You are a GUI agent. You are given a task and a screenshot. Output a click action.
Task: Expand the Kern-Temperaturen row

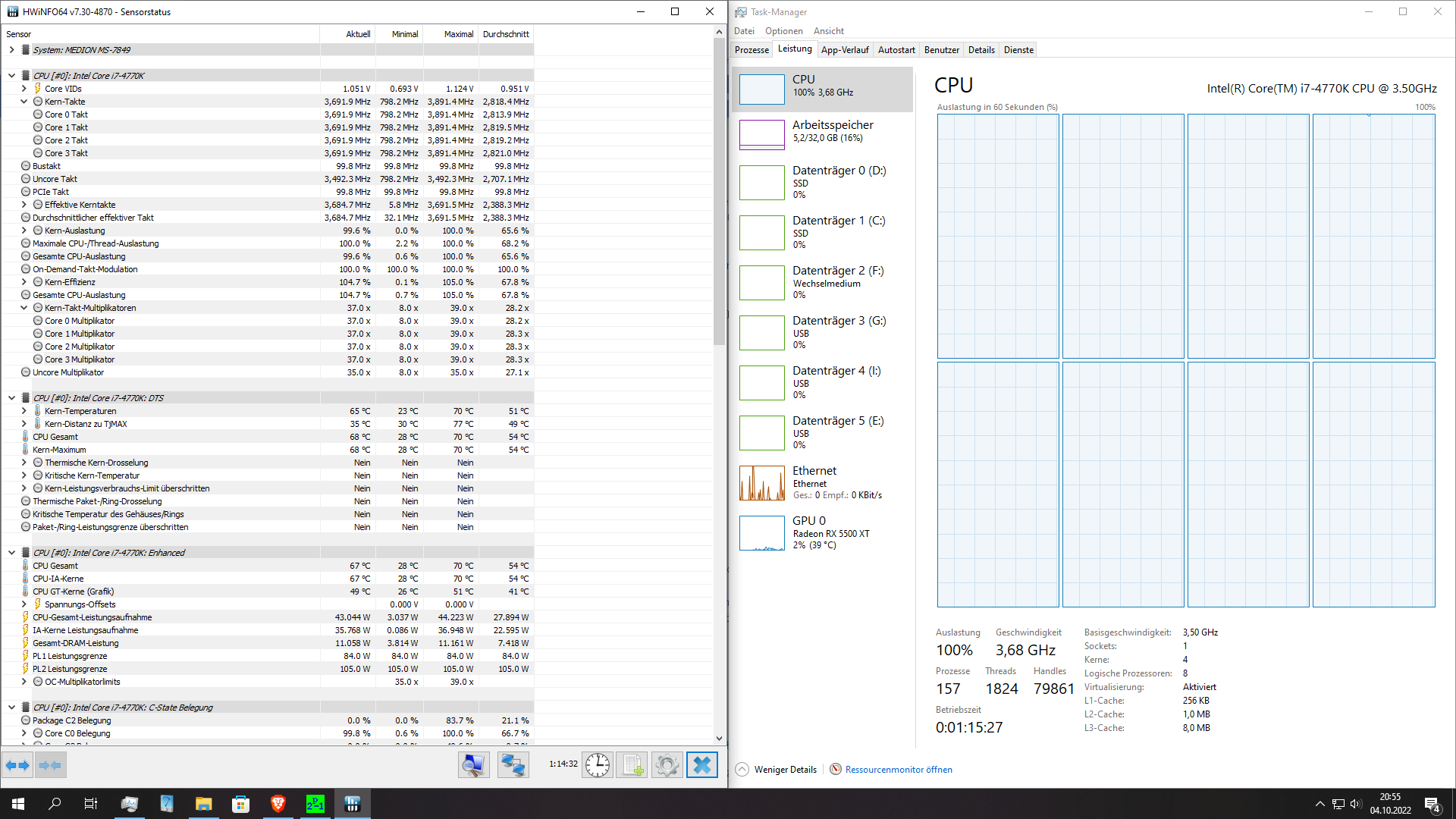point(24,411)
